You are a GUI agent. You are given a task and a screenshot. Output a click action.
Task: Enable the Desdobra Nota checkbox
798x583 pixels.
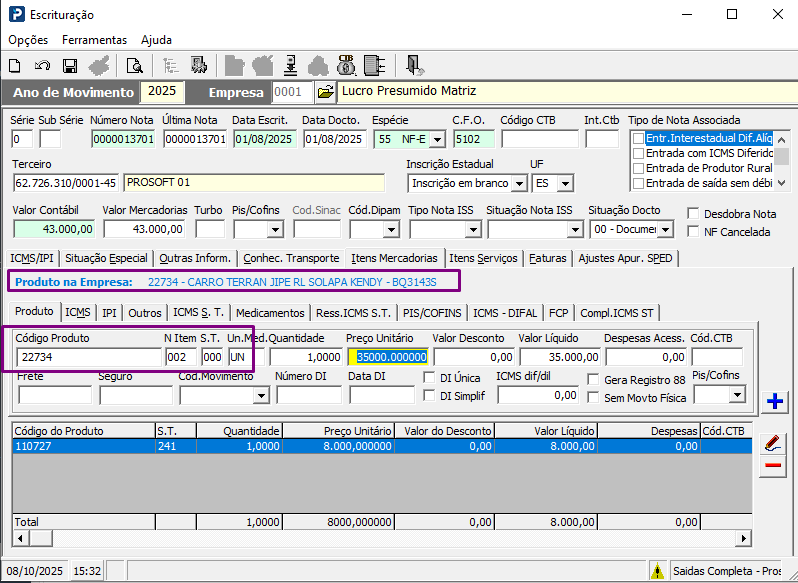click(694, 214)
